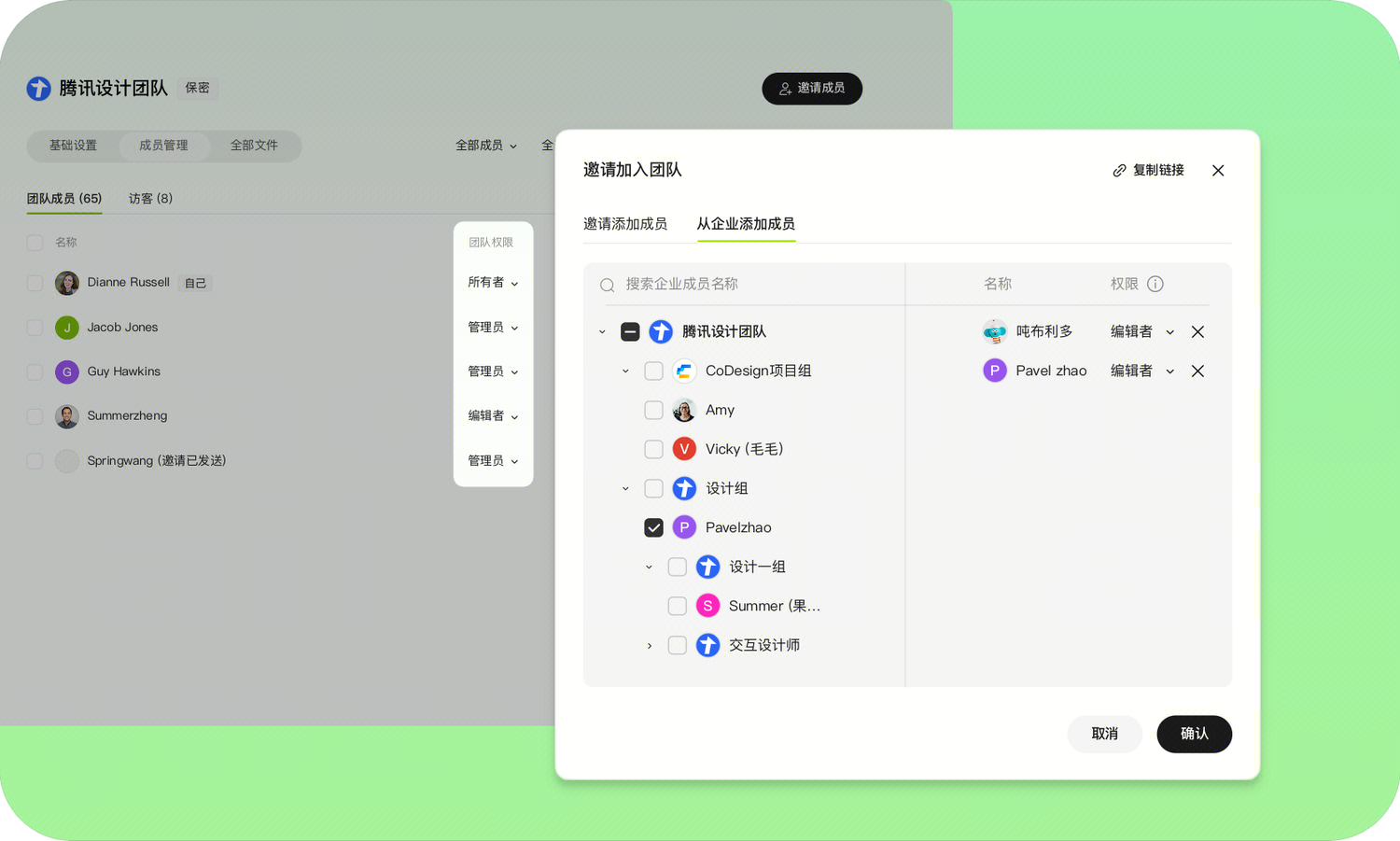Check the Amy checkbox
The height and width of the screenshot is (841, 1400).
[653, 410]
